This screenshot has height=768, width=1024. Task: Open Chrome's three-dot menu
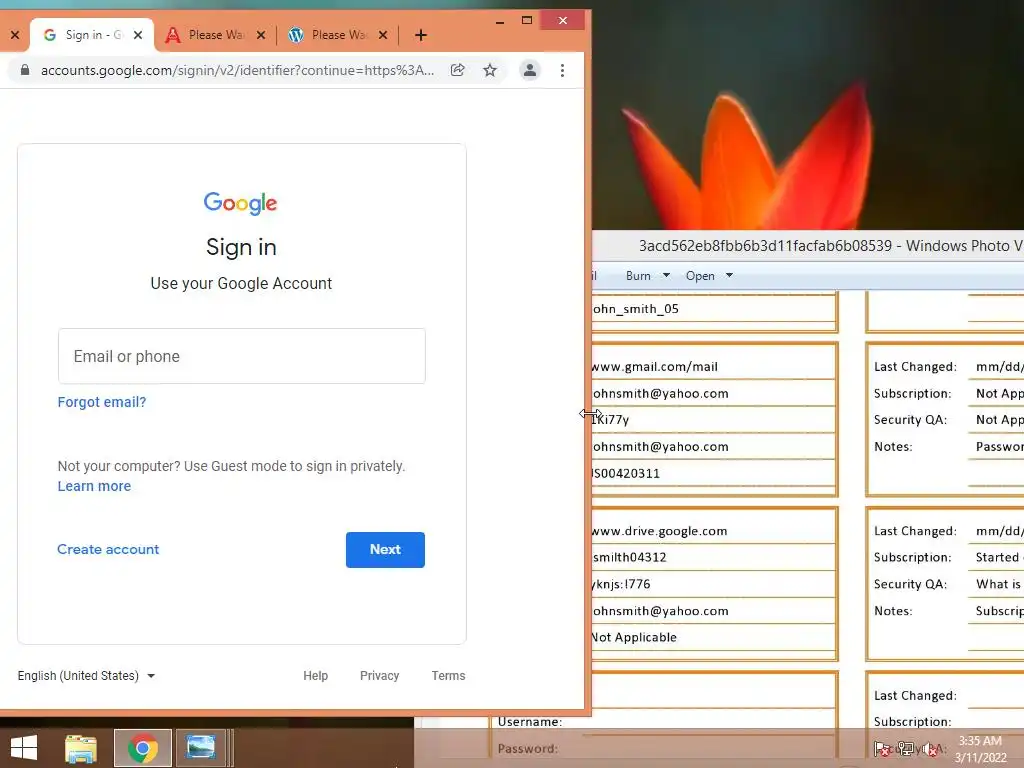click(x=562, y=70)
